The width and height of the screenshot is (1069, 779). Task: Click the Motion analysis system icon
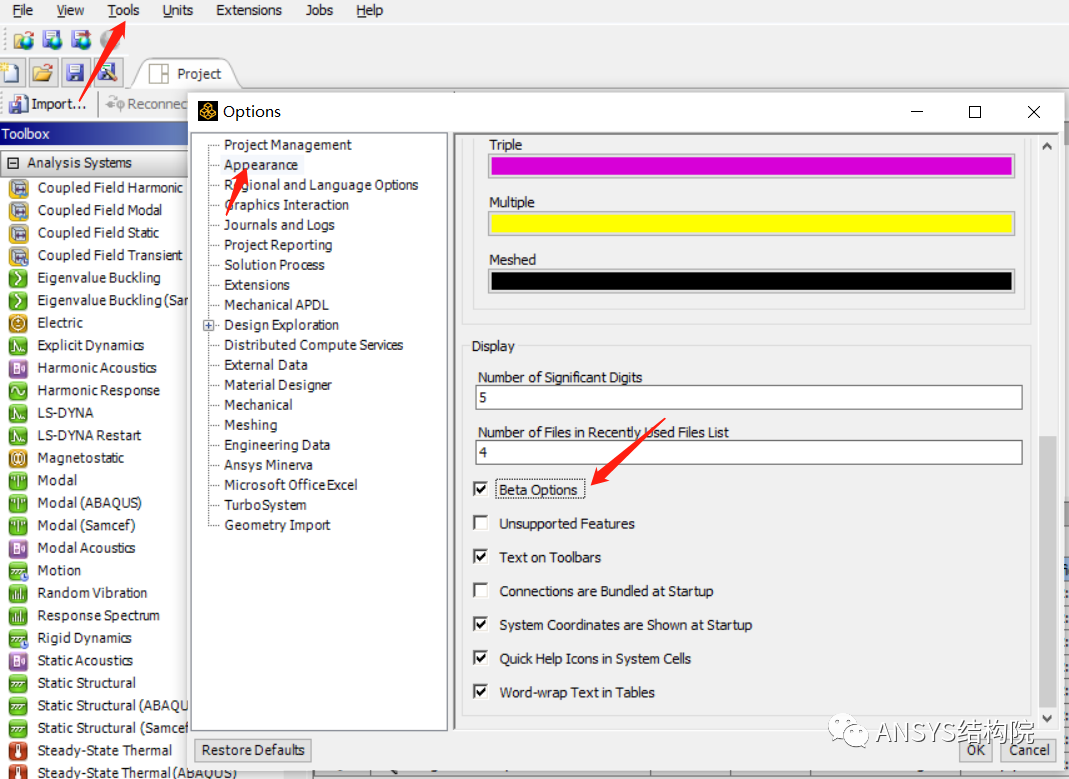(18, 570)
